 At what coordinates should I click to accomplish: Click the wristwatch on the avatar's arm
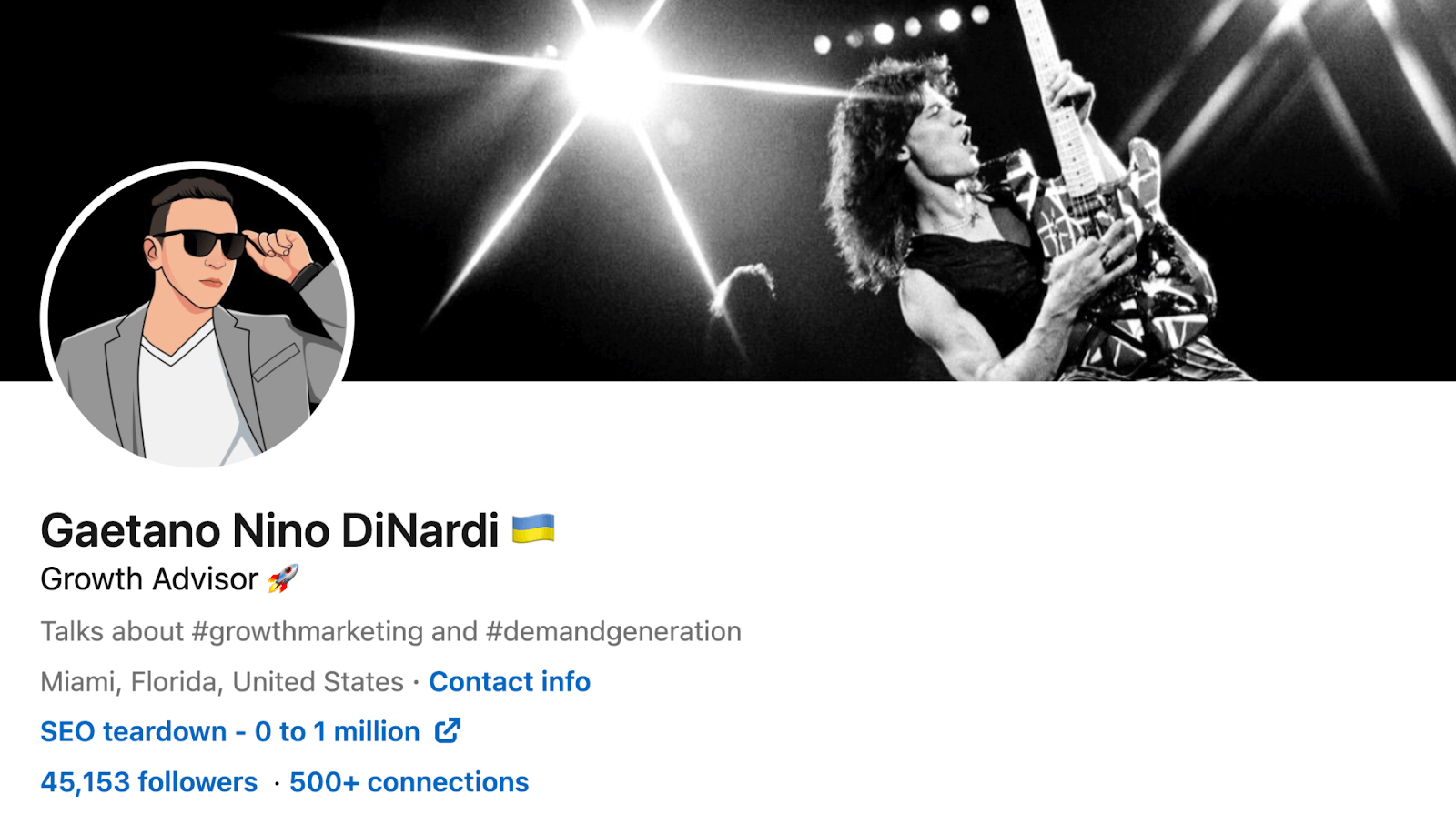pyautogui.click(x=306, y=275)
